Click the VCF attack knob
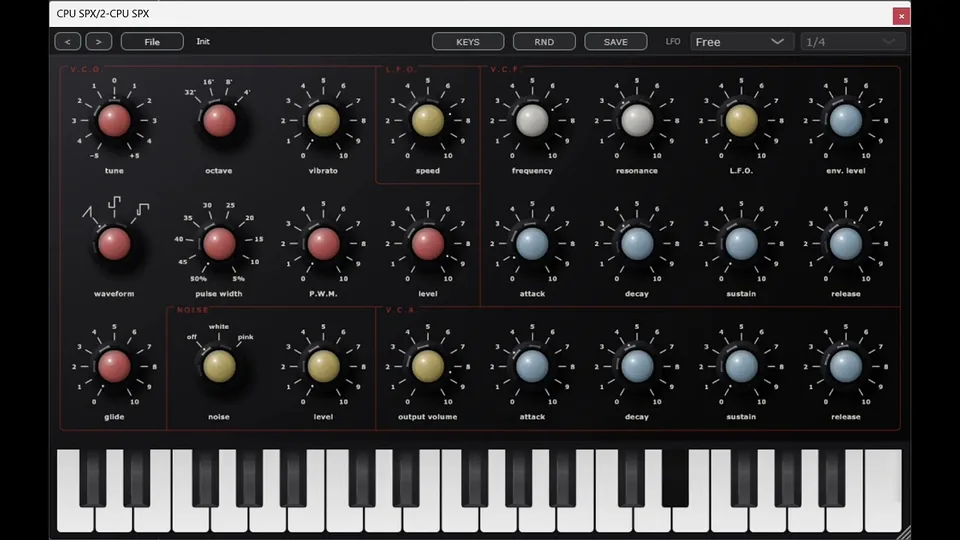Image resolution: width=960 pixels, height=540 pixels. coord(532,243)
